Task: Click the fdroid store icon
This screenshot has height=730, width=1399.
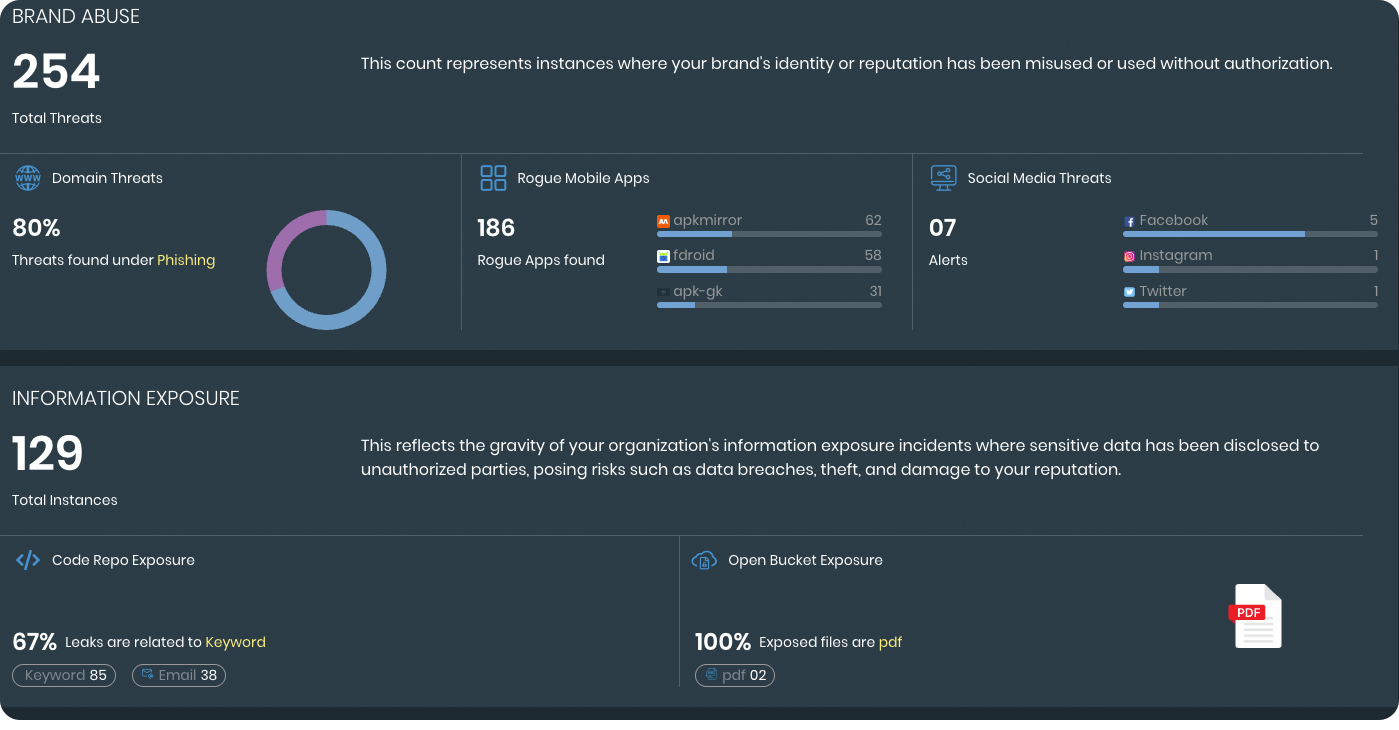Action: click(663, 256)
